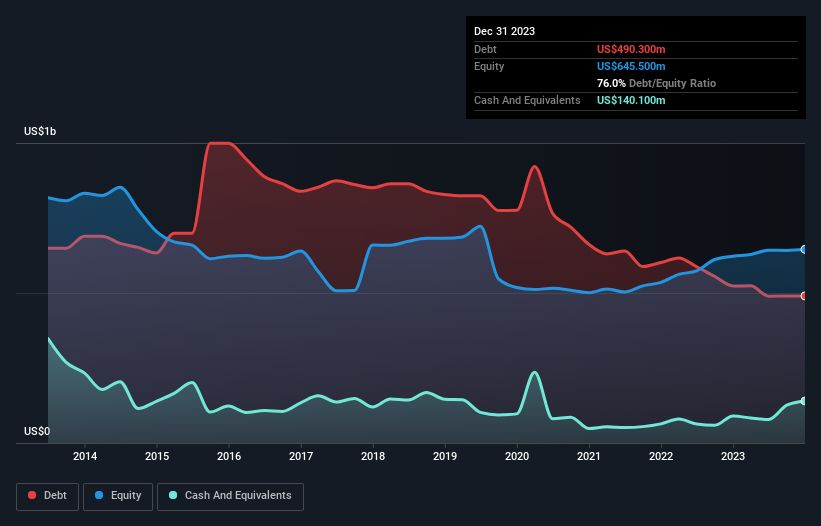Click the Debt row label in tooltip
The image size is (821, 526).
(x=485, y=49)
